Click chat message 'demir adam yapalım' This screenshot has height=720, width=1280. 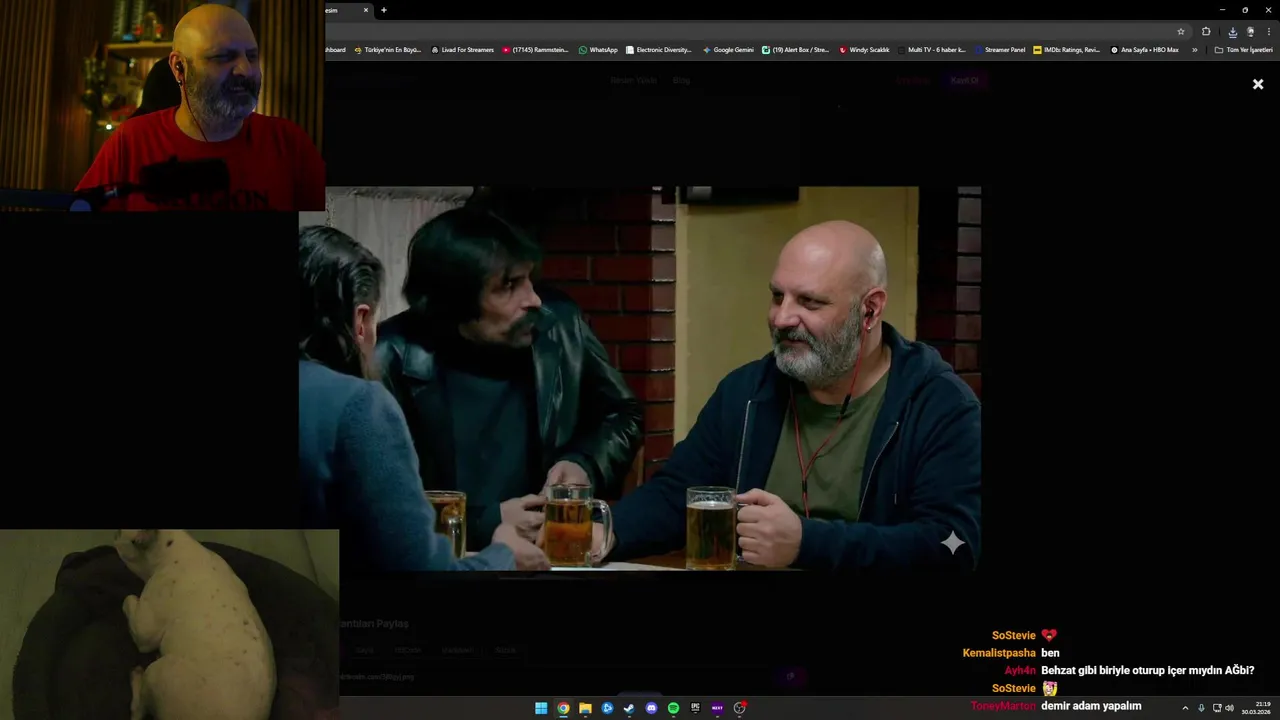coord(1091,706)
